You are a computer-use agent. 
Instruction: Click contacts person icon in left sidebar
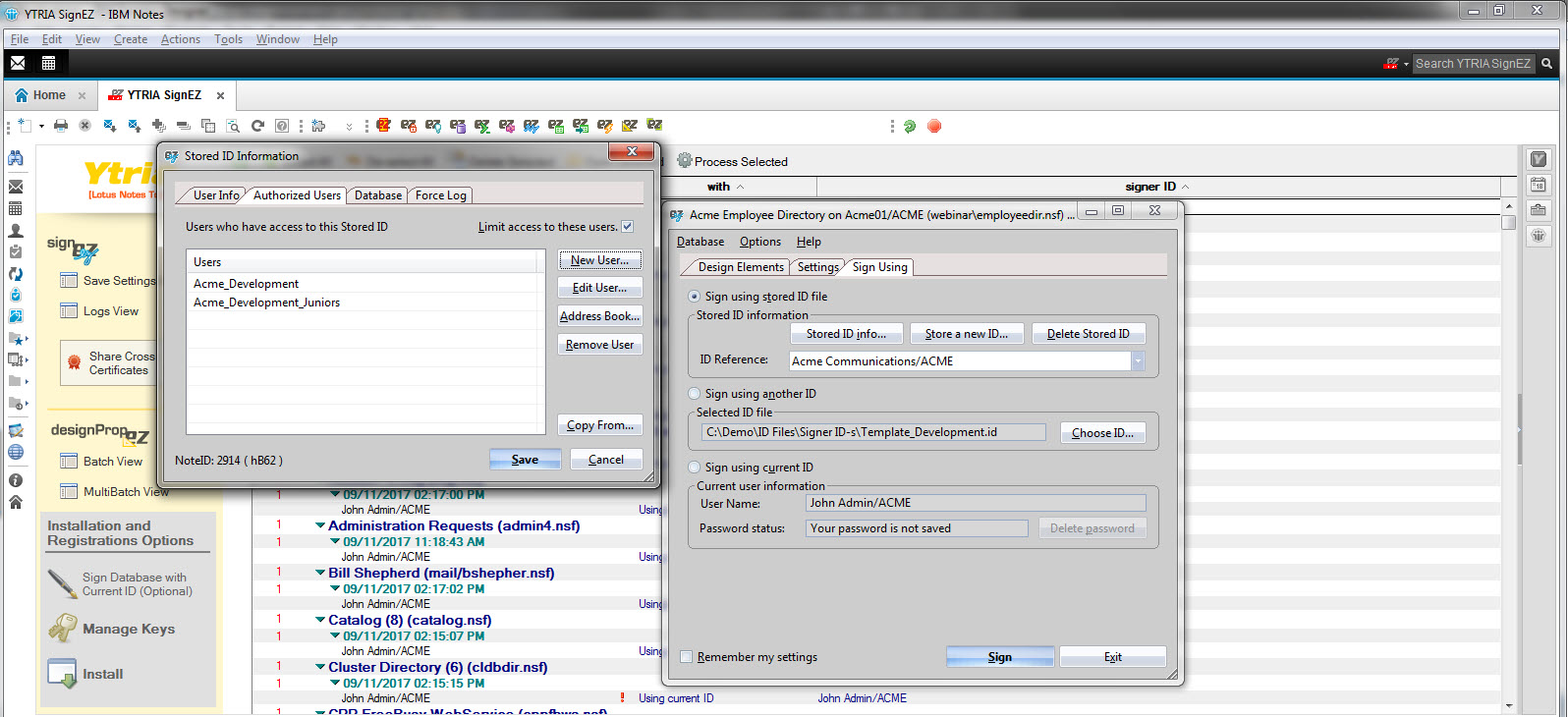[16, 231]
